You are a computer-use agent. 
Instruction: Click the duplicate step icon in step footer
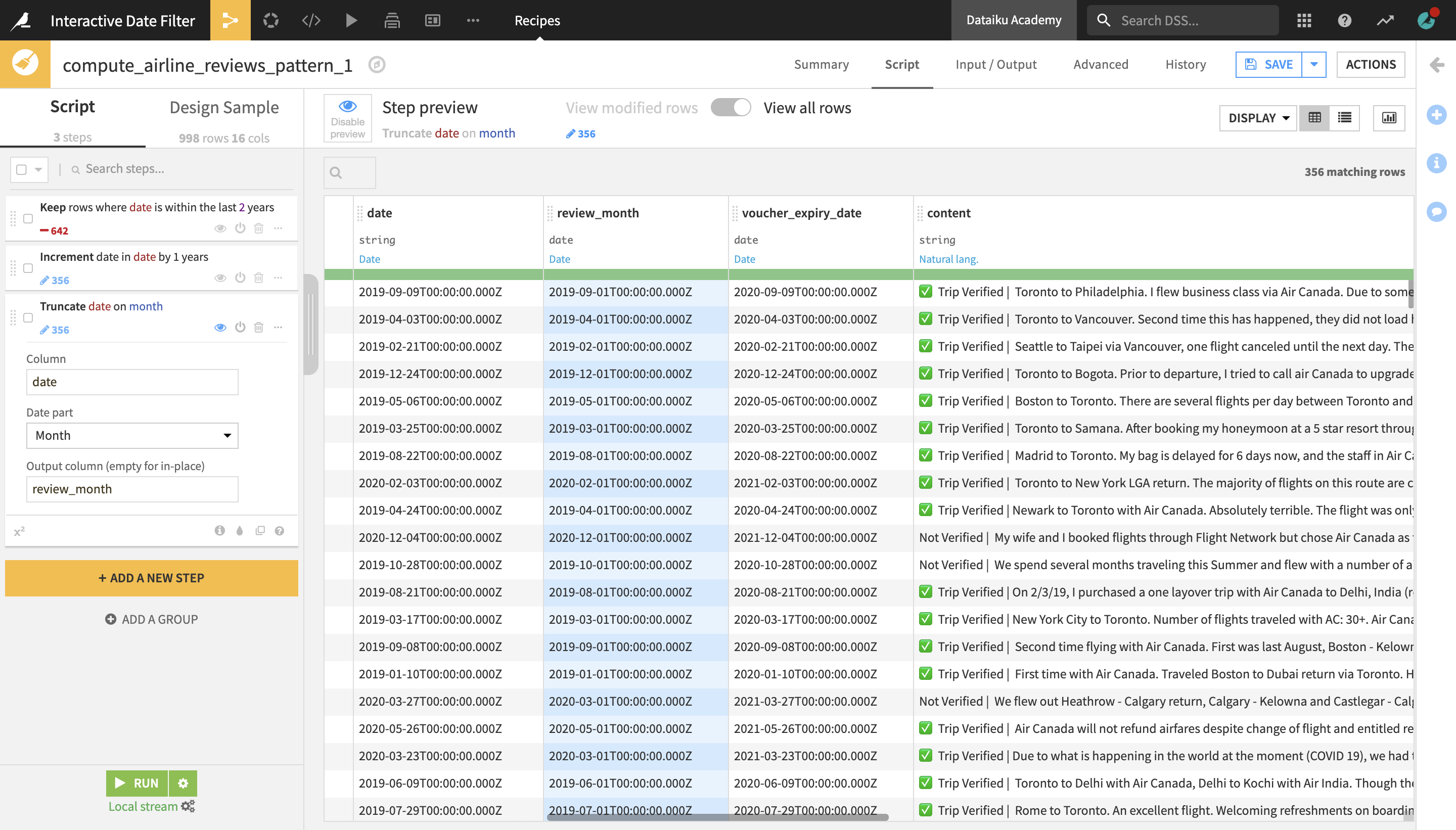point(260,531)
